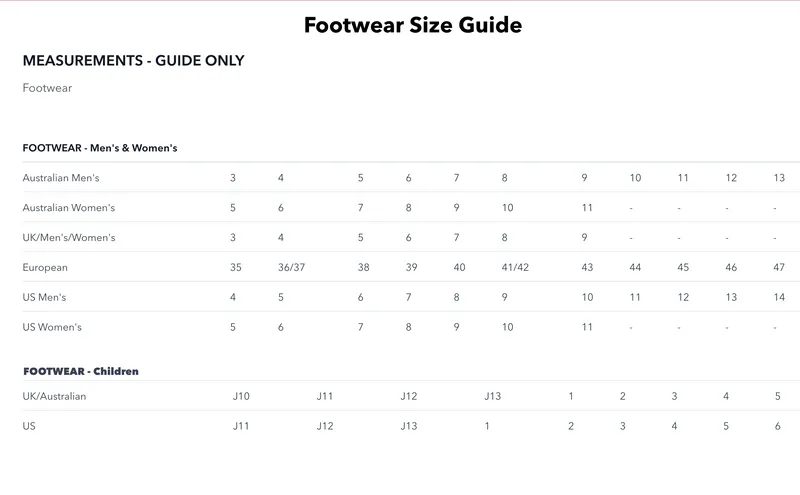
Task: Select the J10 children's size cell
Action: click(241, 397)
